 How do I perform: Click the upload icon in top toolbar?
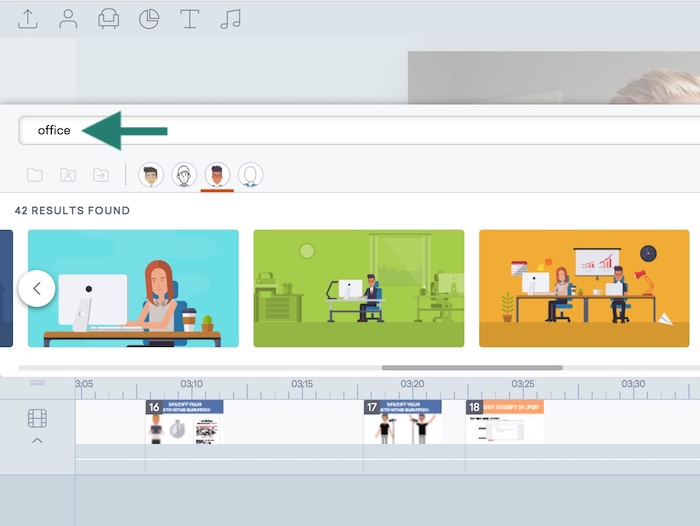click(x=28, y=19)
